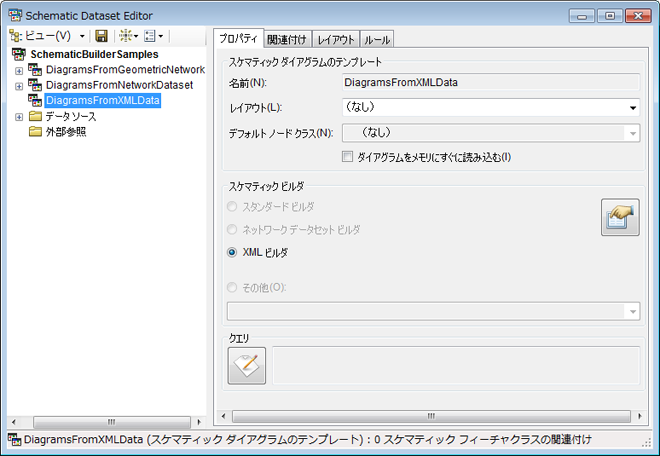Select the データ ソース tree item

coord(71,116)
